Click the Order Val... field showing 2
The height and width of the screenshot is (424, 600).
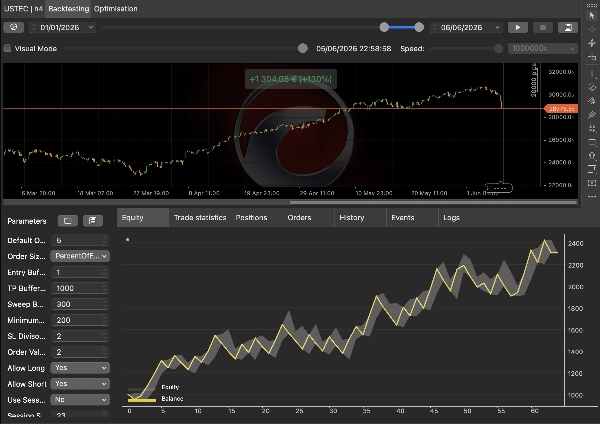click(x=80, y=352)
